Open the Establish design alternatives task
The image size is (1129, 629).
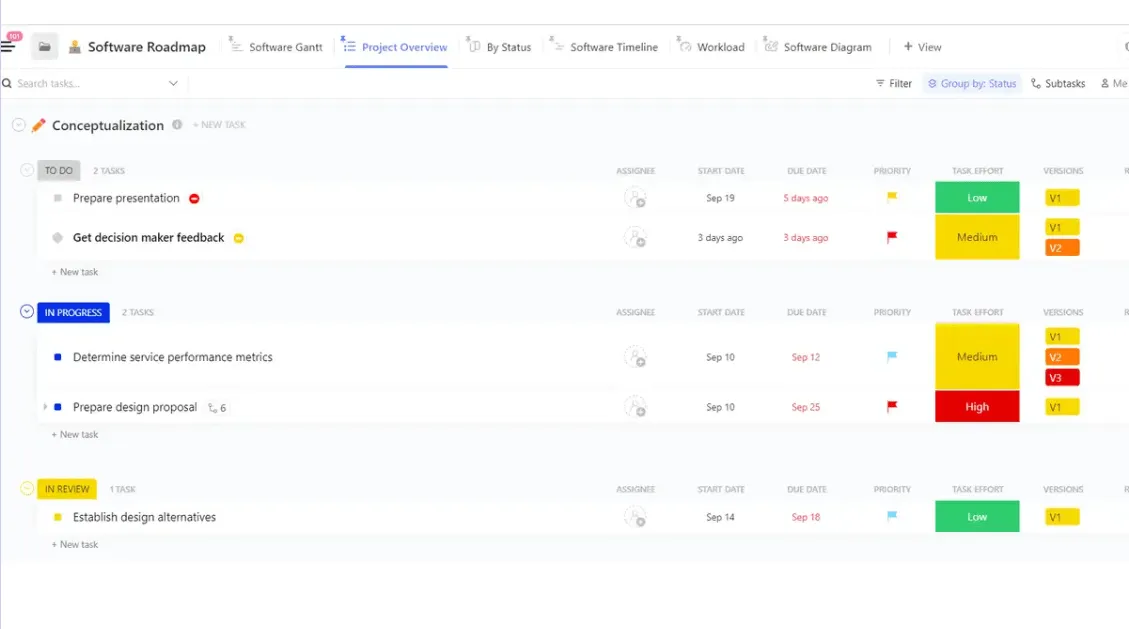[x=144, y=517]
